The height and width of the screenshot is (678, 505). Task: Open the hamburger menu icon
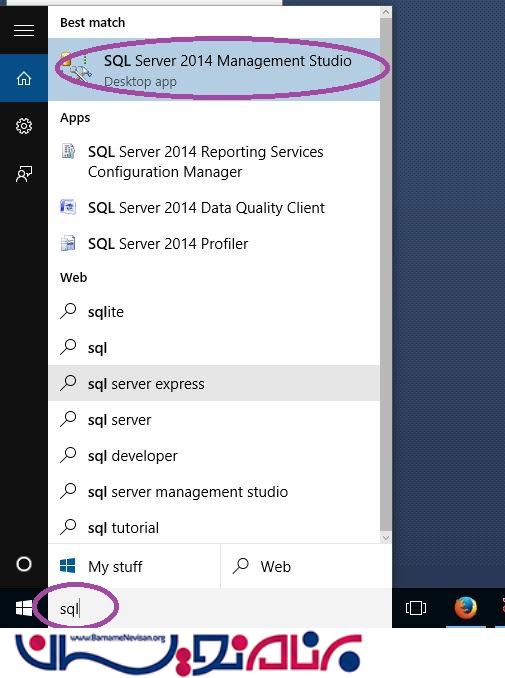[x=24, y=30]
